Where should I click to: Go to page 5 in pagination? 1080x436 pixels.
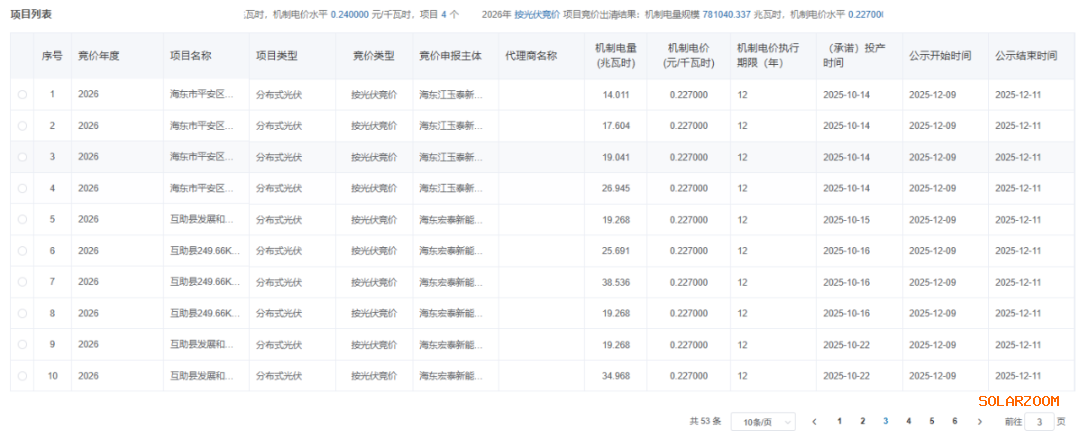point(931,421)
